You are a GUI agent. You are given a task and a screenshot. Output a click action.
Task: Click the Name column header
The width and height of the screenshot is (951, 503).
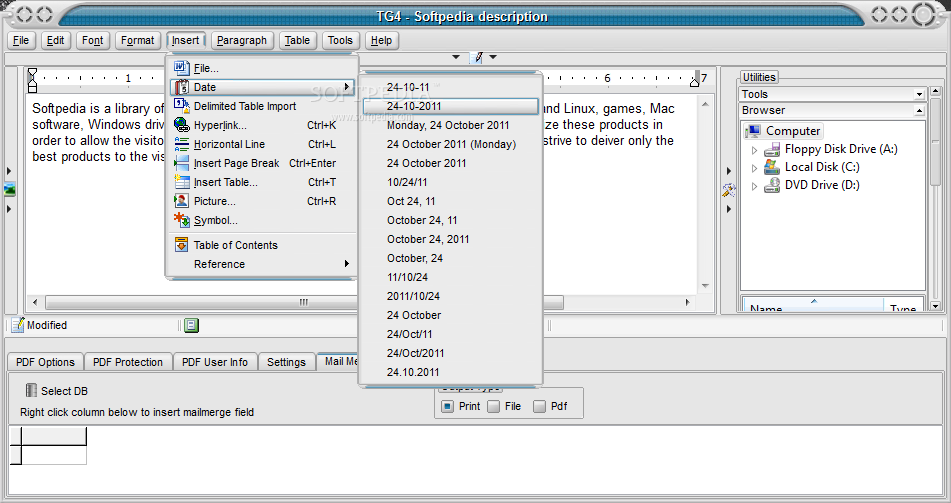(x=813, y=305)
